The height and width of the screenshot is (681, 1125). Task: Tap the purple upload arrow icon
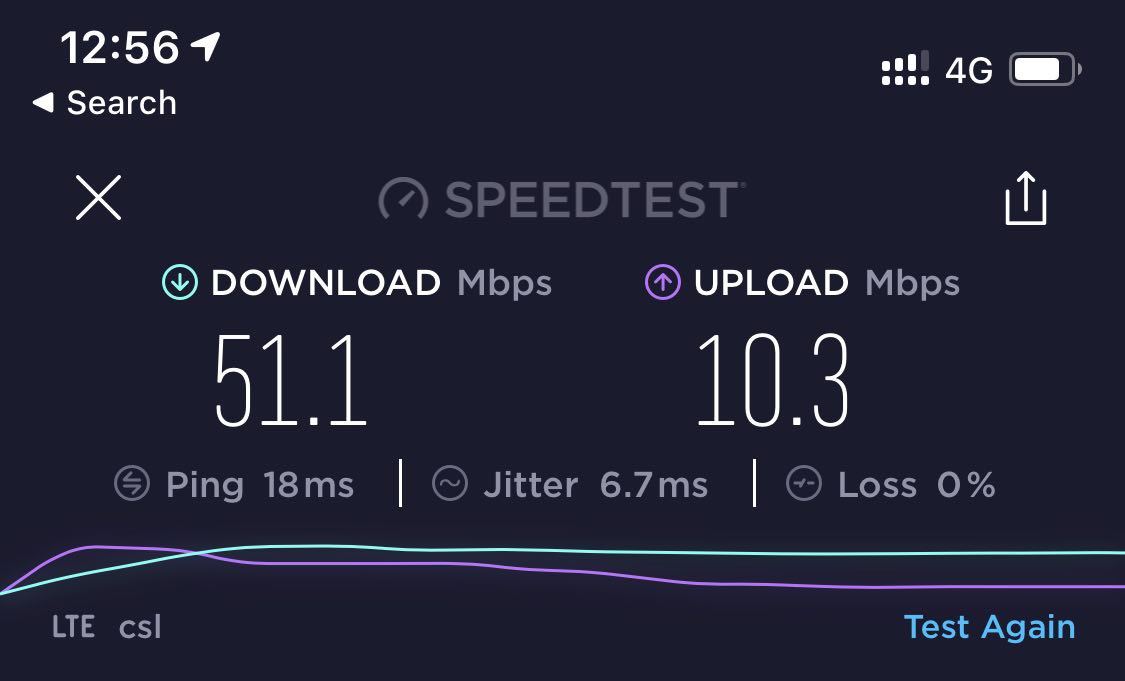pos(662,282)
